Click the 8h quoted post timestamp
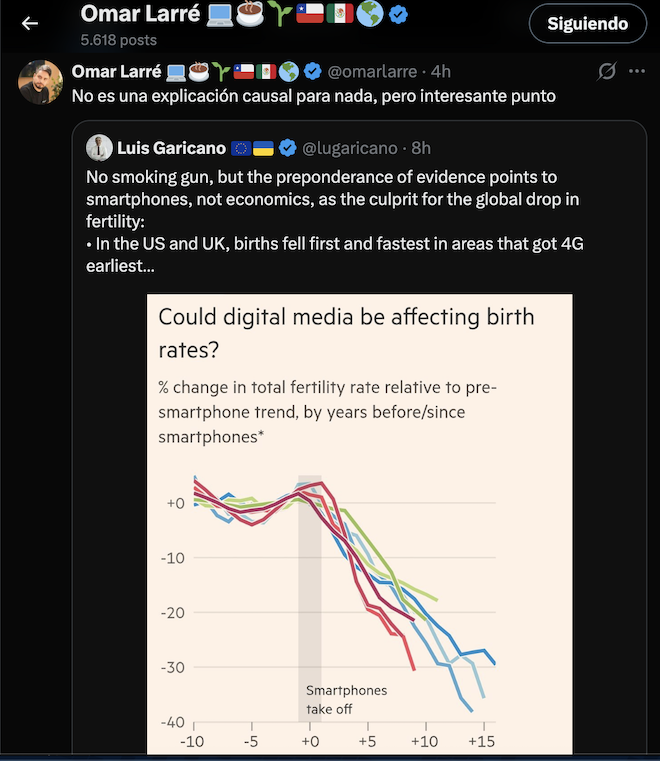The image size is (660, 761). [421, 148]
